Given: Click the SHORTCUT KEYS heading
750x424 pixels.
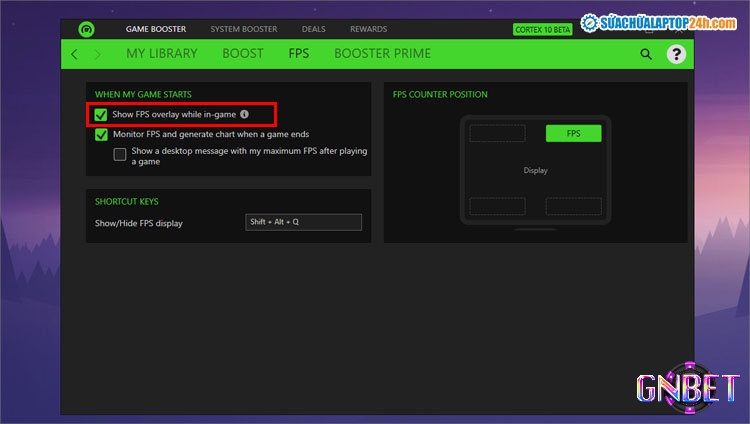Looking at the screenshot, I should tap(127, 201).
